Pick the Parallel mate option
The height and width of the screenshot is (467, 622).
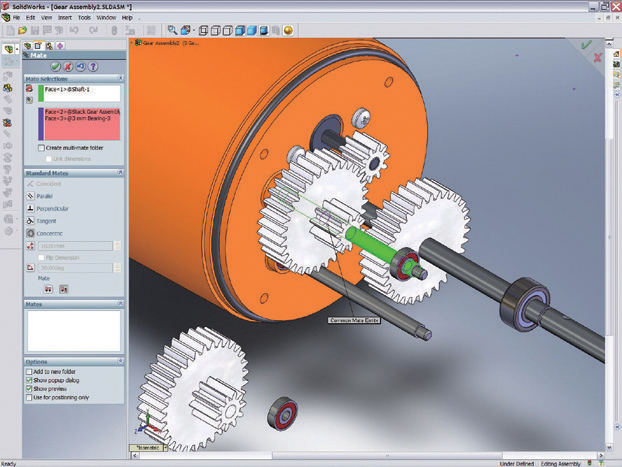31,196
